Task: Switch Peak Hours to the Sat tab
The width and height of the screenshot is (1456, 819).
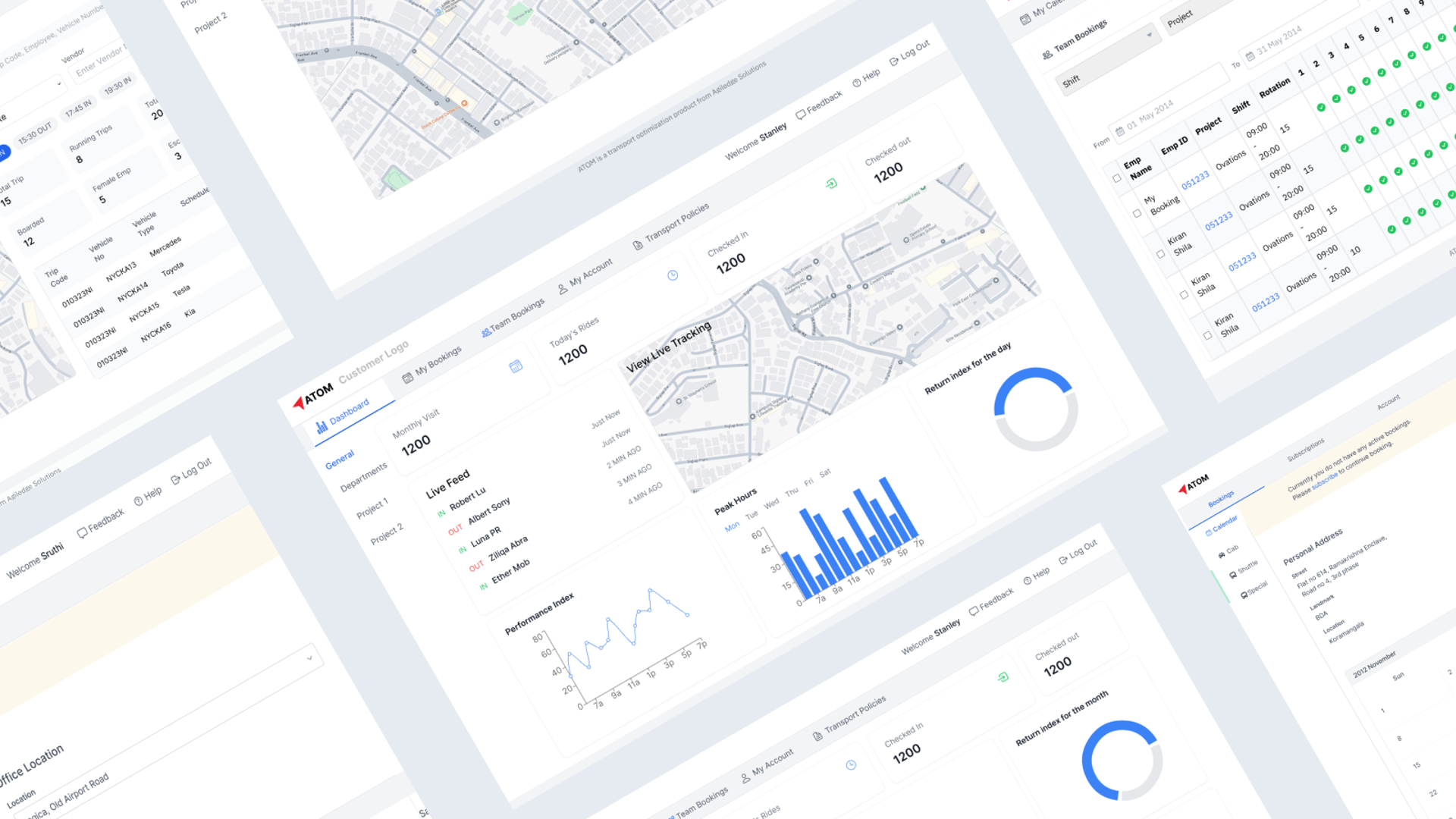Action: [x=825, y=472]
